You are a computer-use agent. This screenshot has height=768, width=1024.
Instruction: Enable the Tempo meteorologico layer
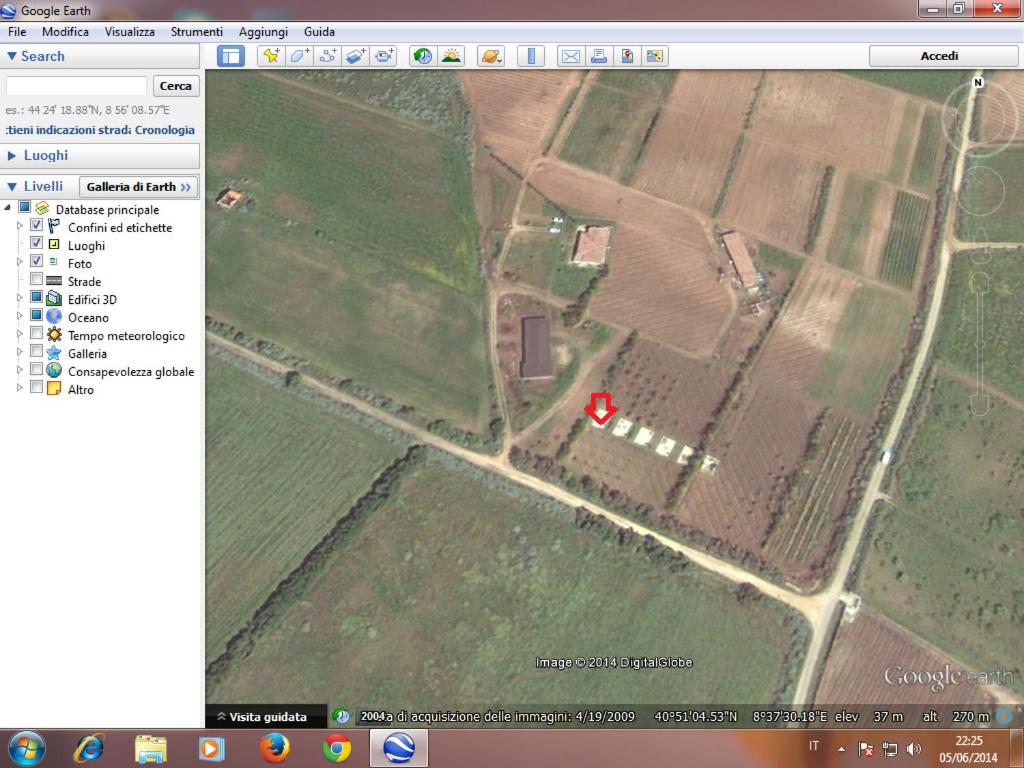tap(37, 334)
